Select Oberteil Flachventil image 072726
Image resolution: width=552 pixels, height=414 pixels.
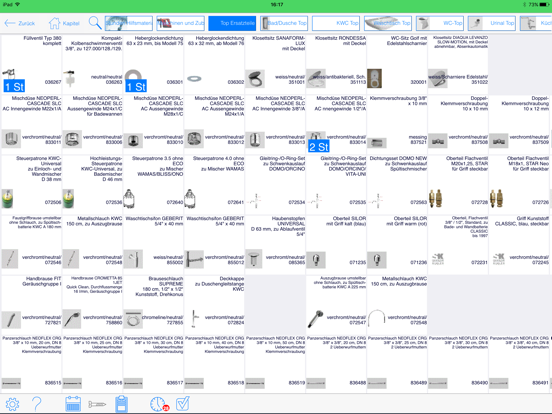point(496,199)
